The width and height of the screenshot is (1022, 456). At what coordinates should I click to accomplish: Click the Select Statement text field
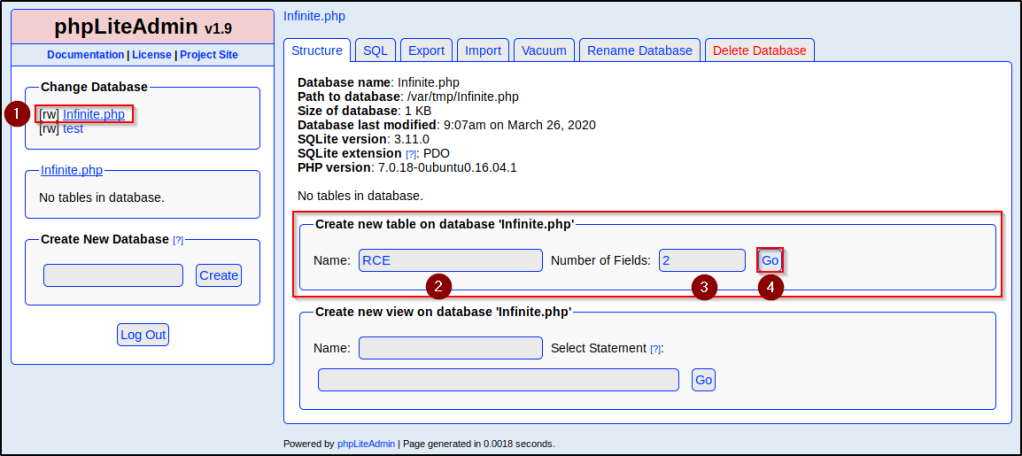(498, 380)
